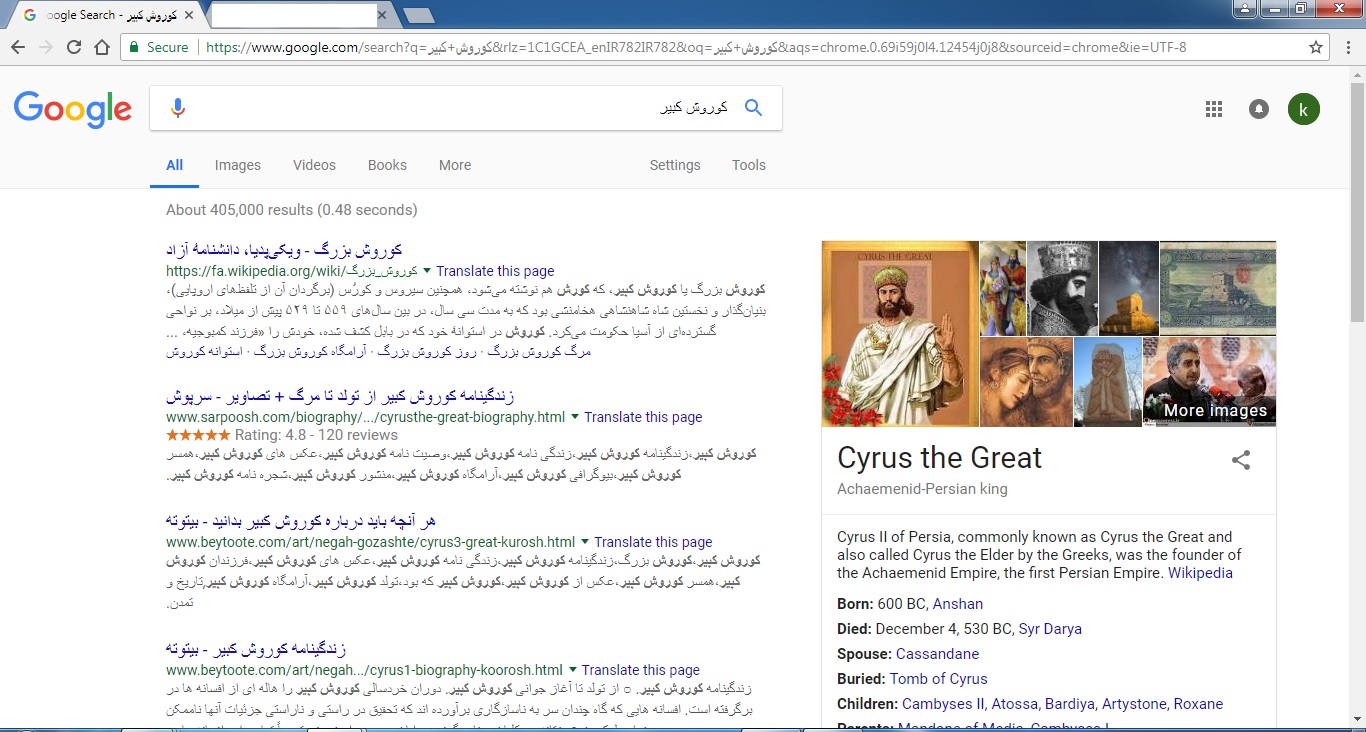
Task: Click the blue search magnifier button
Action: click(x=753, y=108)
